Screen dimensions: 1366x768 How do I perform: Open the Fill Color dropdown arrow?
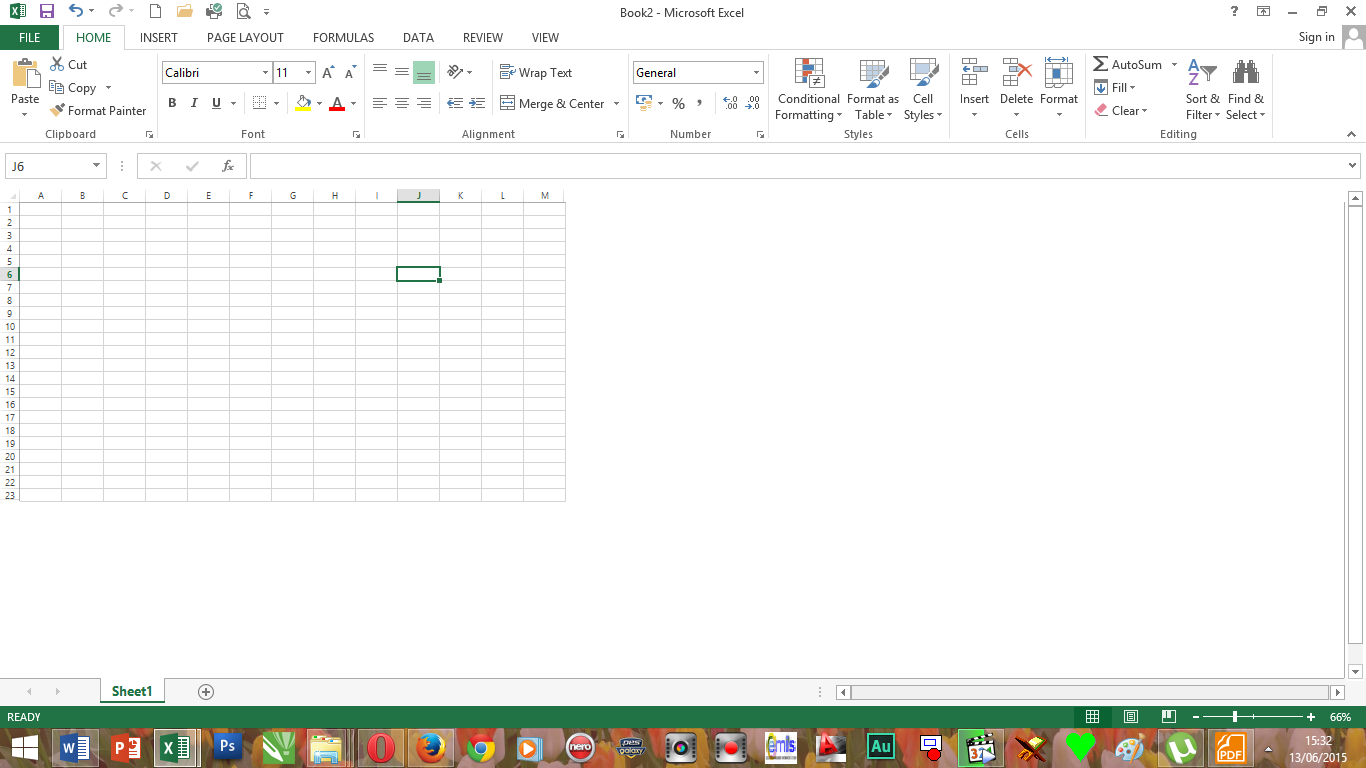[318, 104]
